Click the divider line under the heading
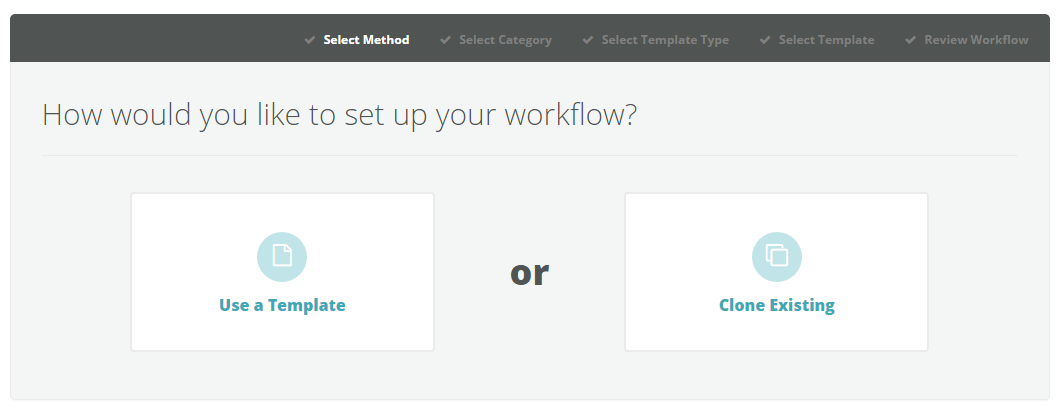The image size is (1056, 409). pos(530,156)
